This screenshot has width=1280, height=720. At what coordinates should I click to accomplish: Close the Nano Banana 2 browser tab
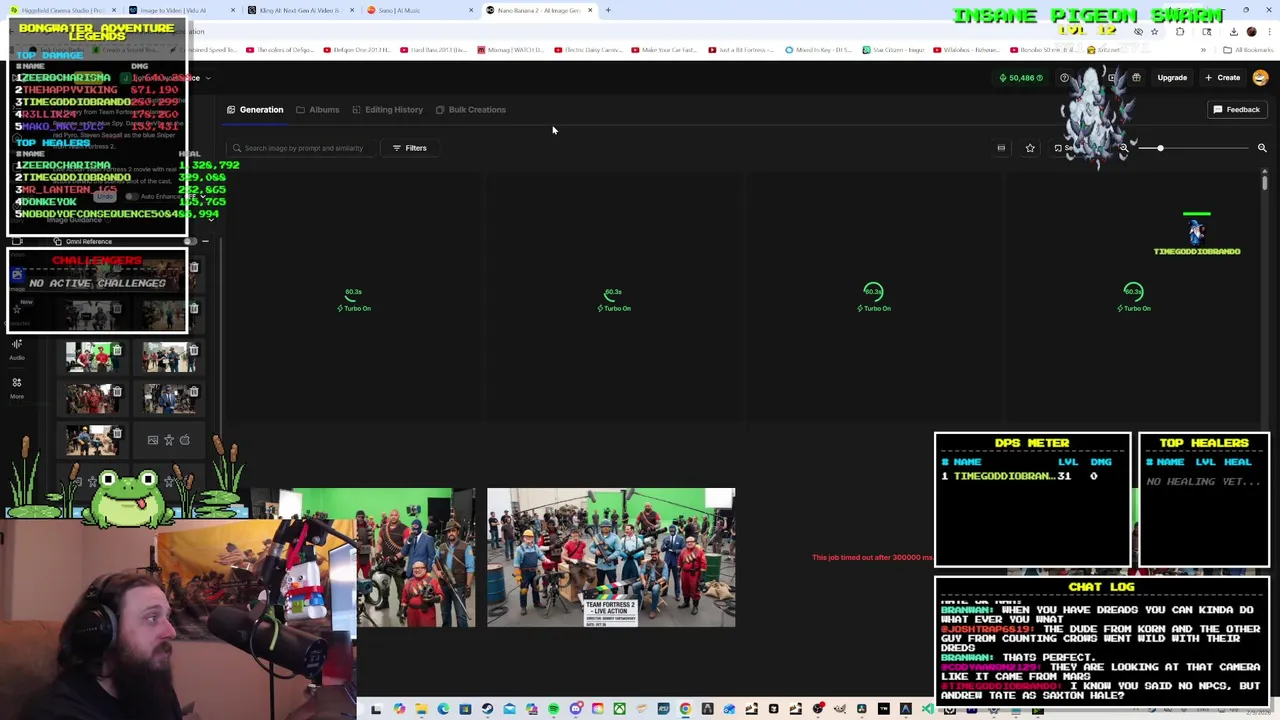(590, 10)
